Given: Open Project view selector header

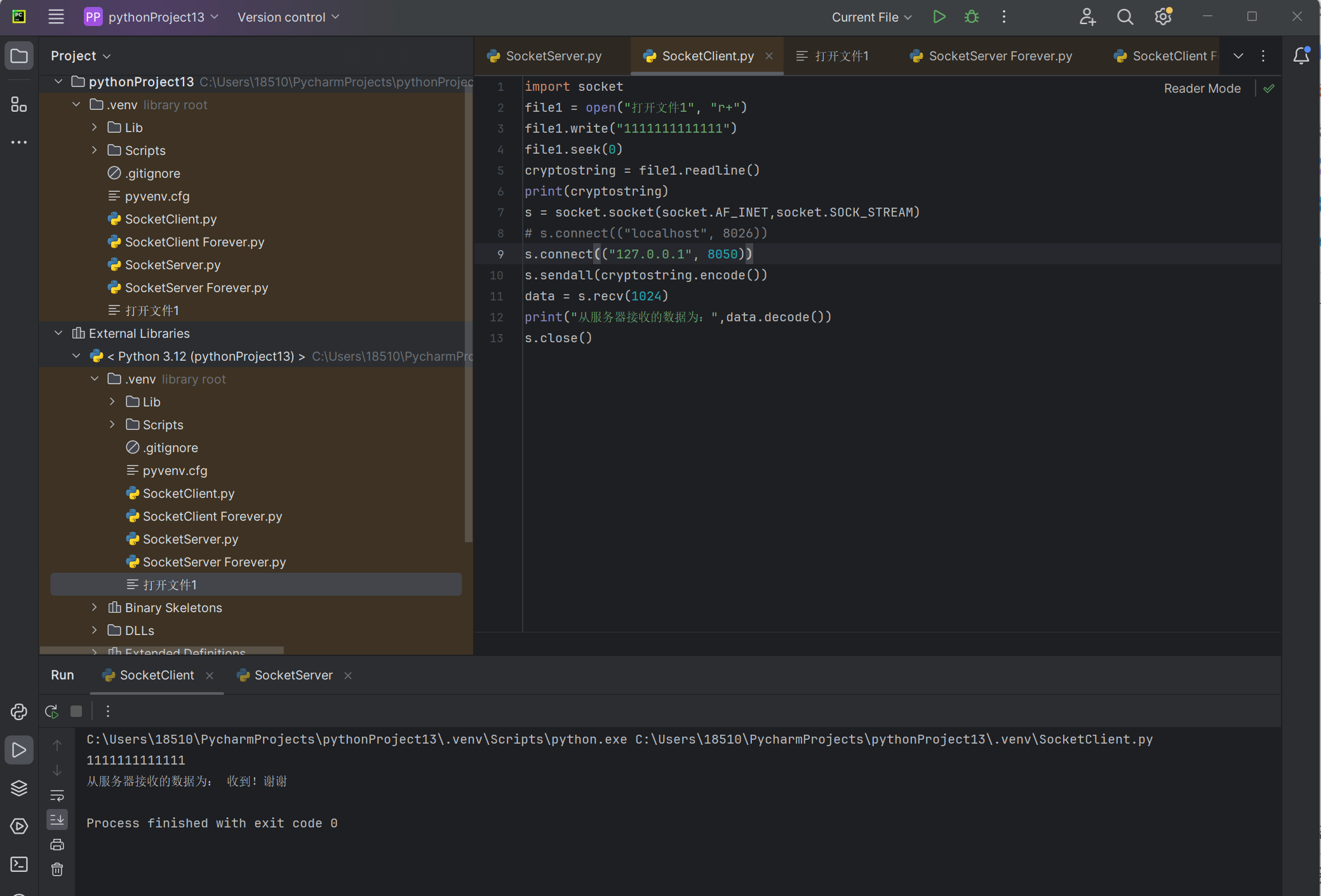Looking at the screenshot, I should 81,56.
